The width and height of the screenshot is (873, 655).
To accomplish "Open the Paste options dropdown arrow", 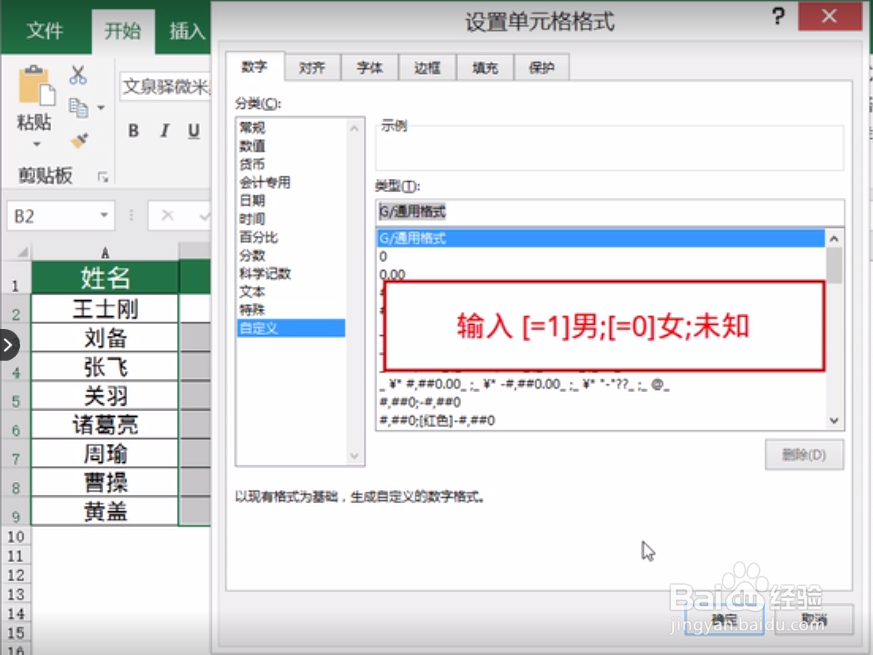I will [35, 141].
